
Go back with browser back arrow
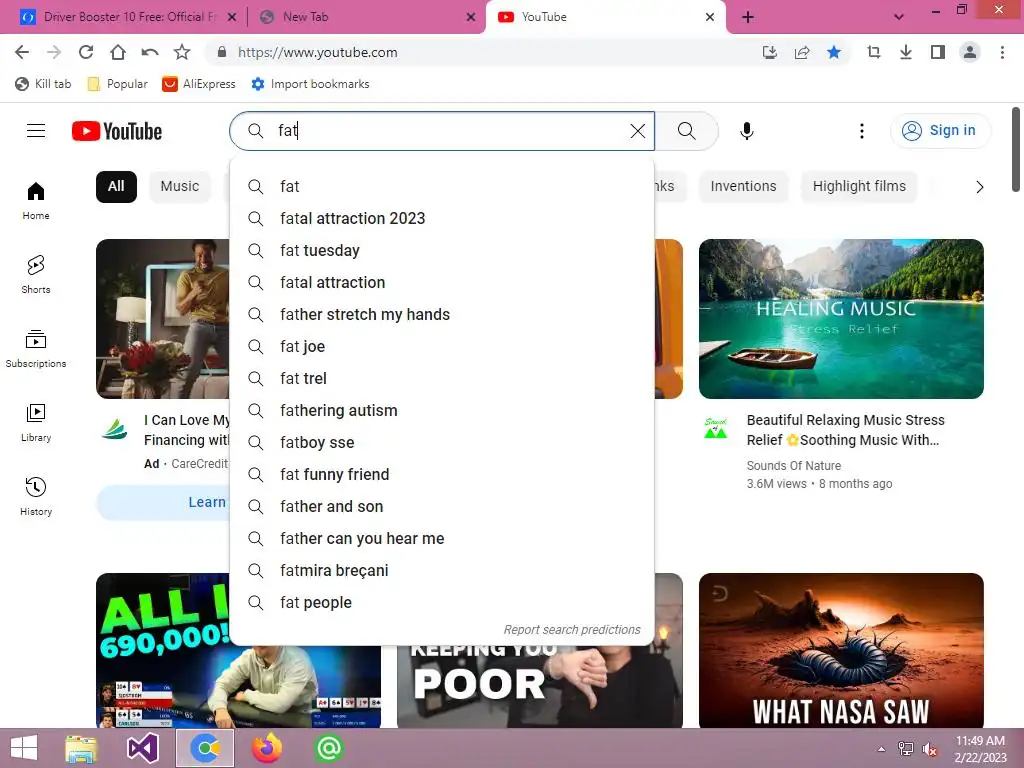(x=22, y=52)
